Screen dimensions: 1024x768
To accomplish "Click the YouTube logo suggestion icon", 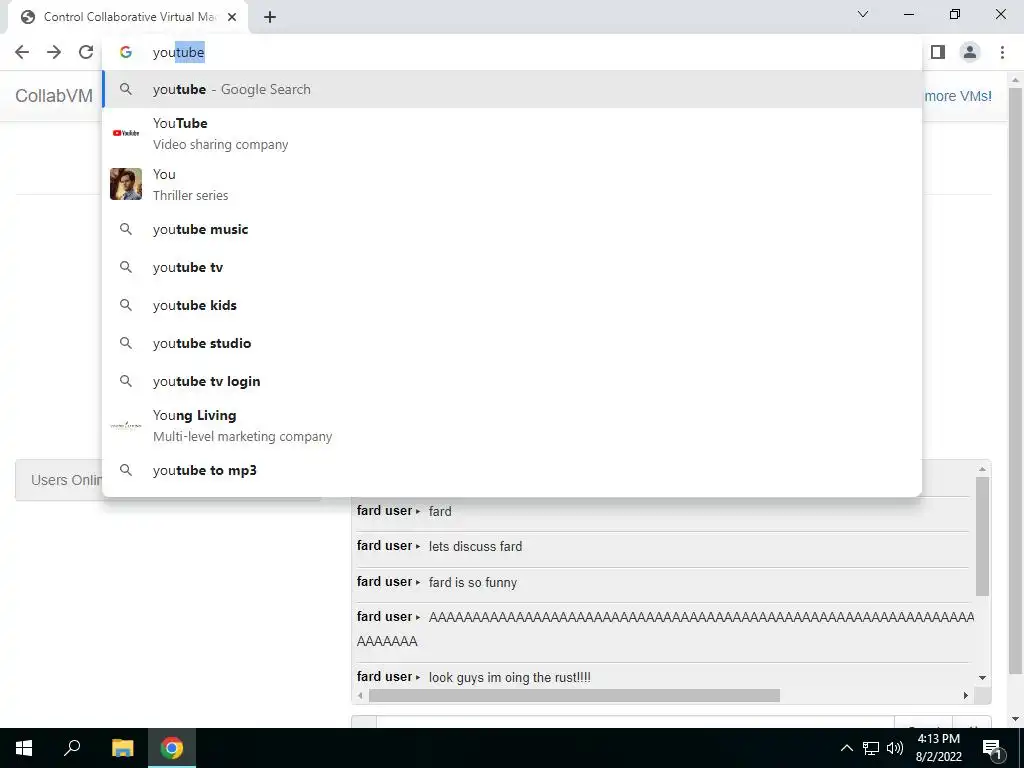I will pos(126,133).
